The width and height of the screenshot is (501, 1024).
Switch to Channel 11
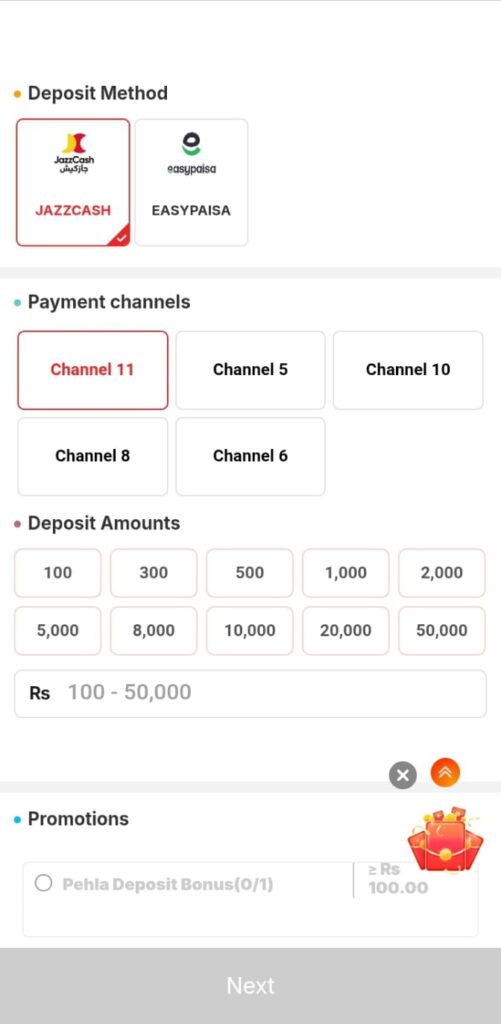click(x=93, y=370)
